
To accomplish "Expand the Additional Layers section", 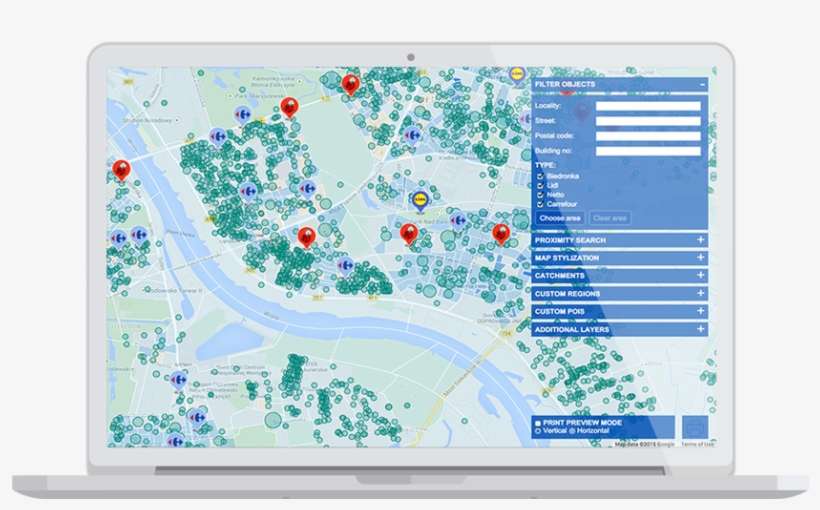I will [700, 328].
